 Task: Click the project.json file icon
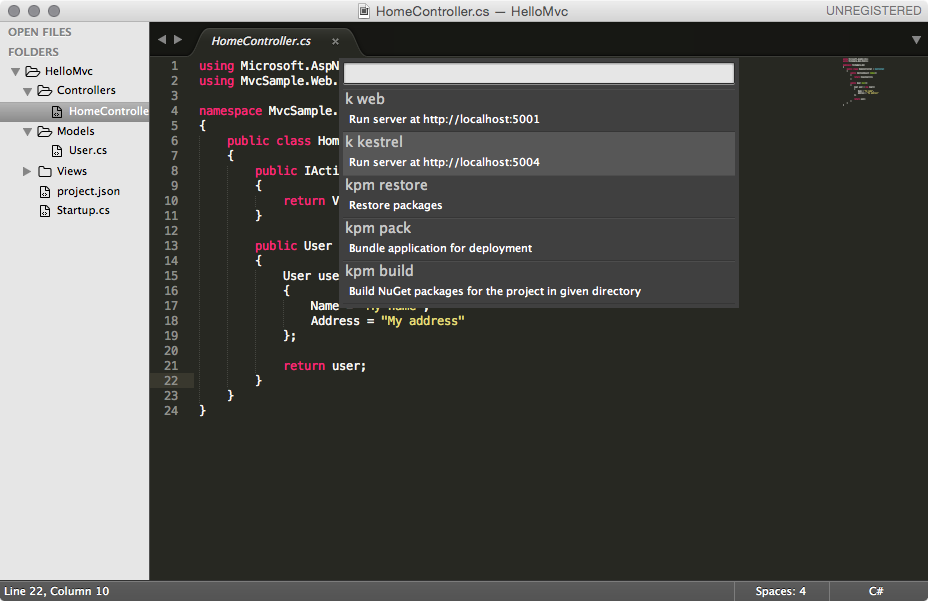coord(45,191)
